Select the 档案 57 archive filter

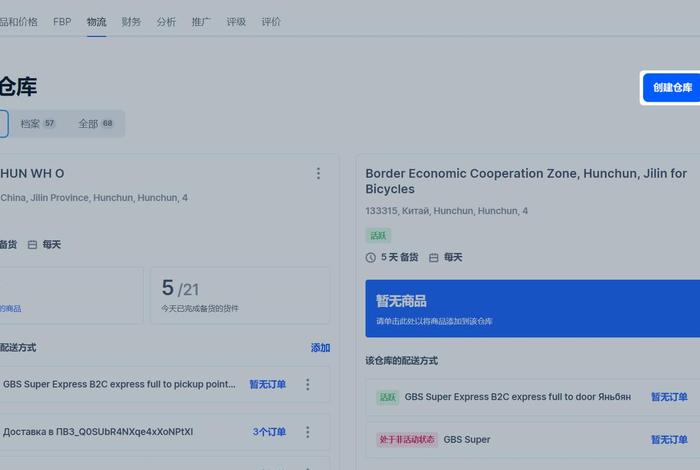tap(38, 124)
